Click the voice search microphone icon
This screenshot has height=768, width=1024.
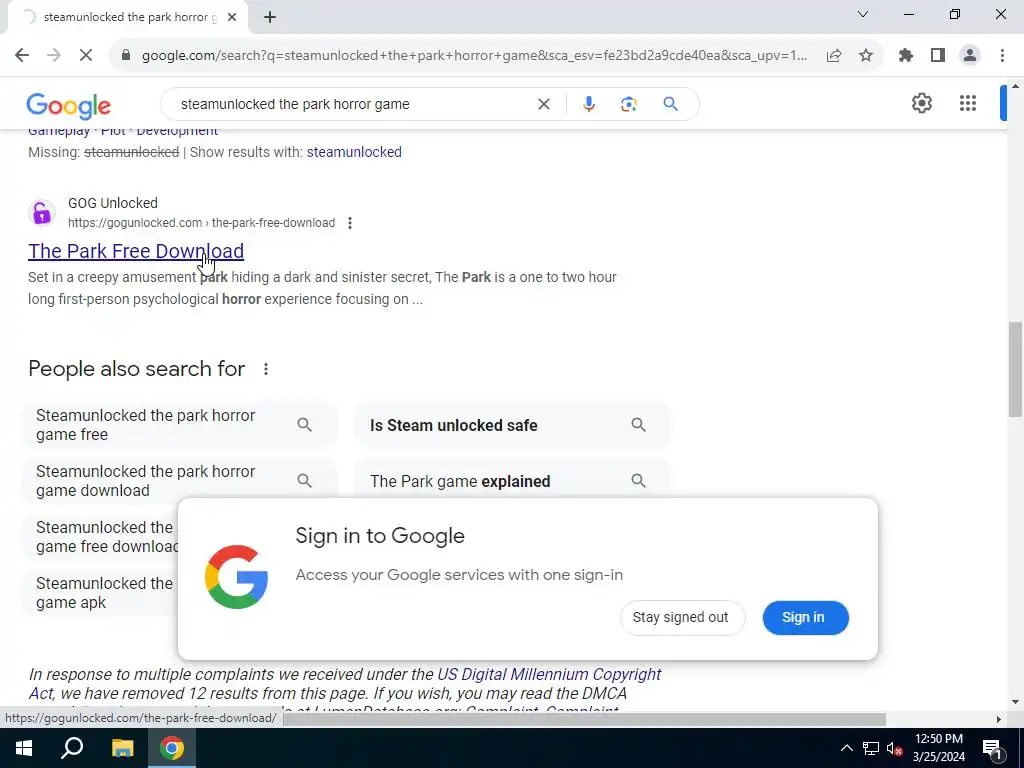click(588, 104)
